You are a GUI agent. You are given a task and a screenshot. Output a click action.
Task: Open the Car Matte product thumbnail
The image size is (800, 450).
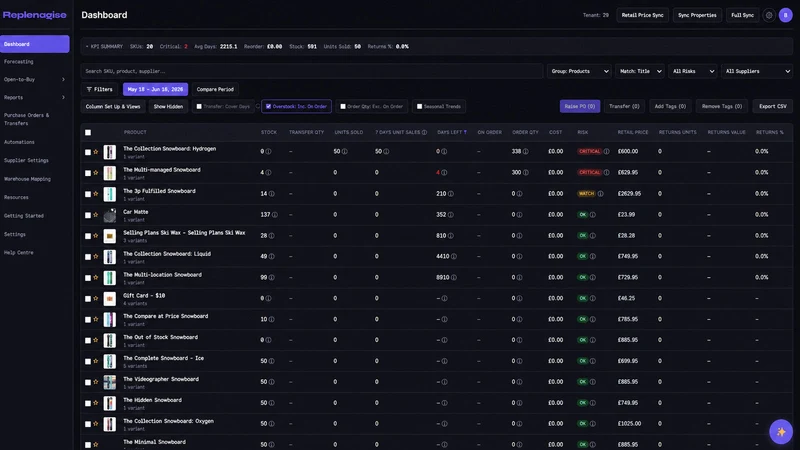[x=109, y=215]
